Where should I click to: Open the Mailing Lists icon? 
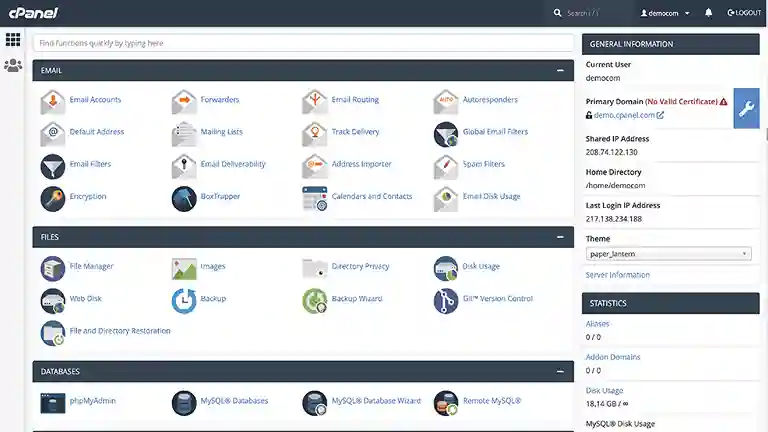click(184, 134)
